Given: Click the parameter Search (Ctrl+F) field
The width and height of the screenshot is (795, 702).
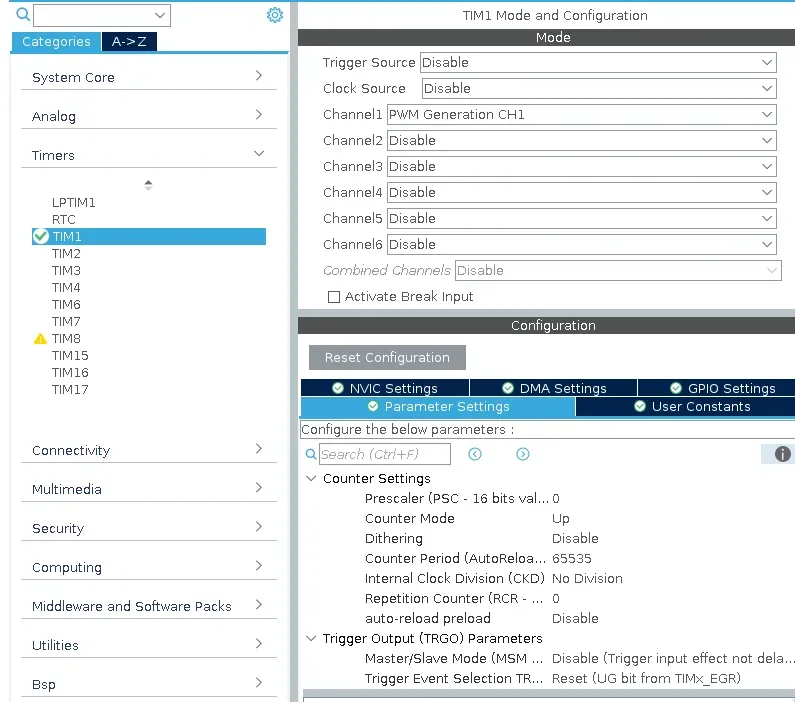Looking at the screenshot, I should tap(385, 454).
